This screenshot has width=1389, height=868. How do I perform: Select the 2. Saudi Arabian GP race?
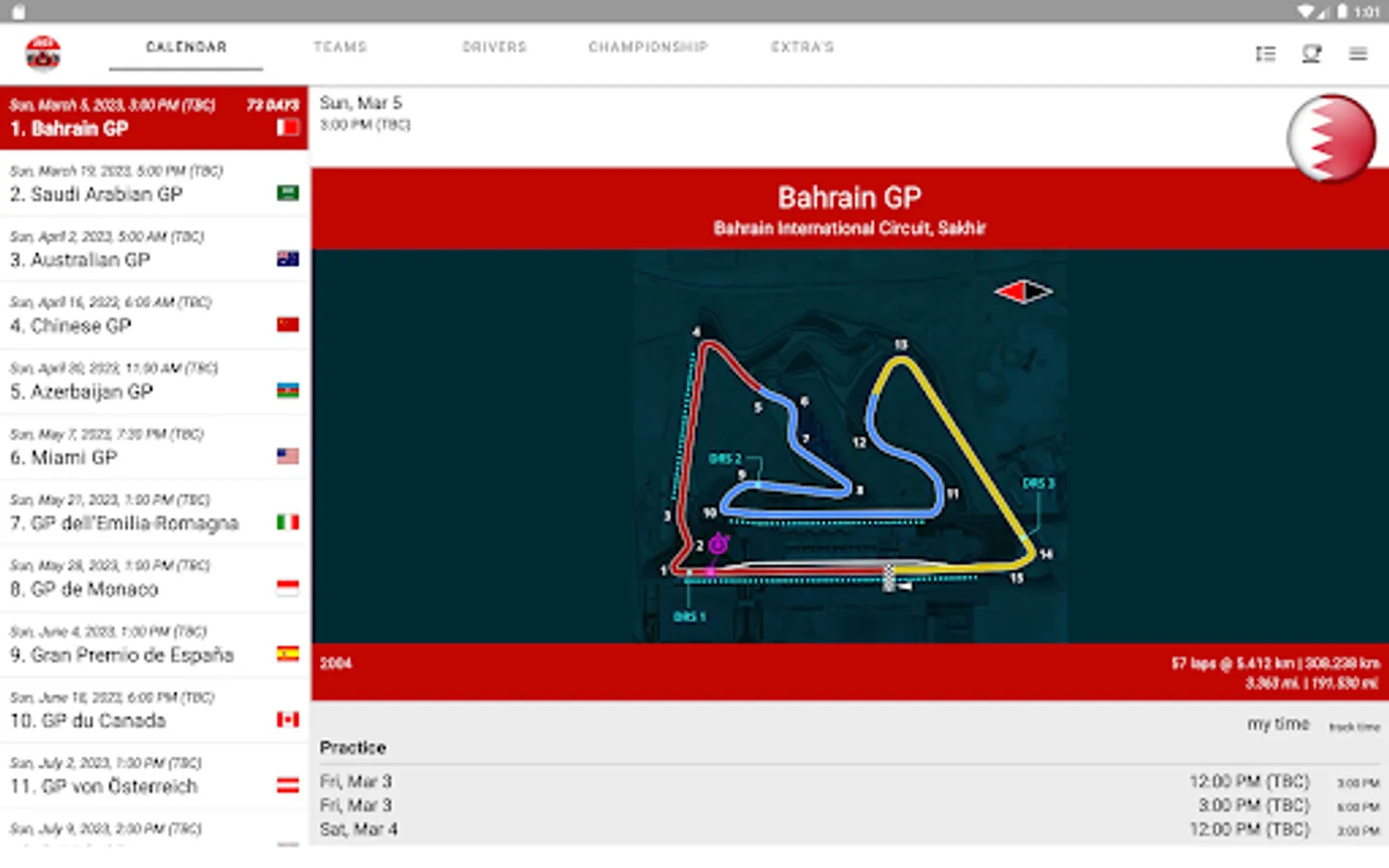pyautogui.click(x=154, y=183)
